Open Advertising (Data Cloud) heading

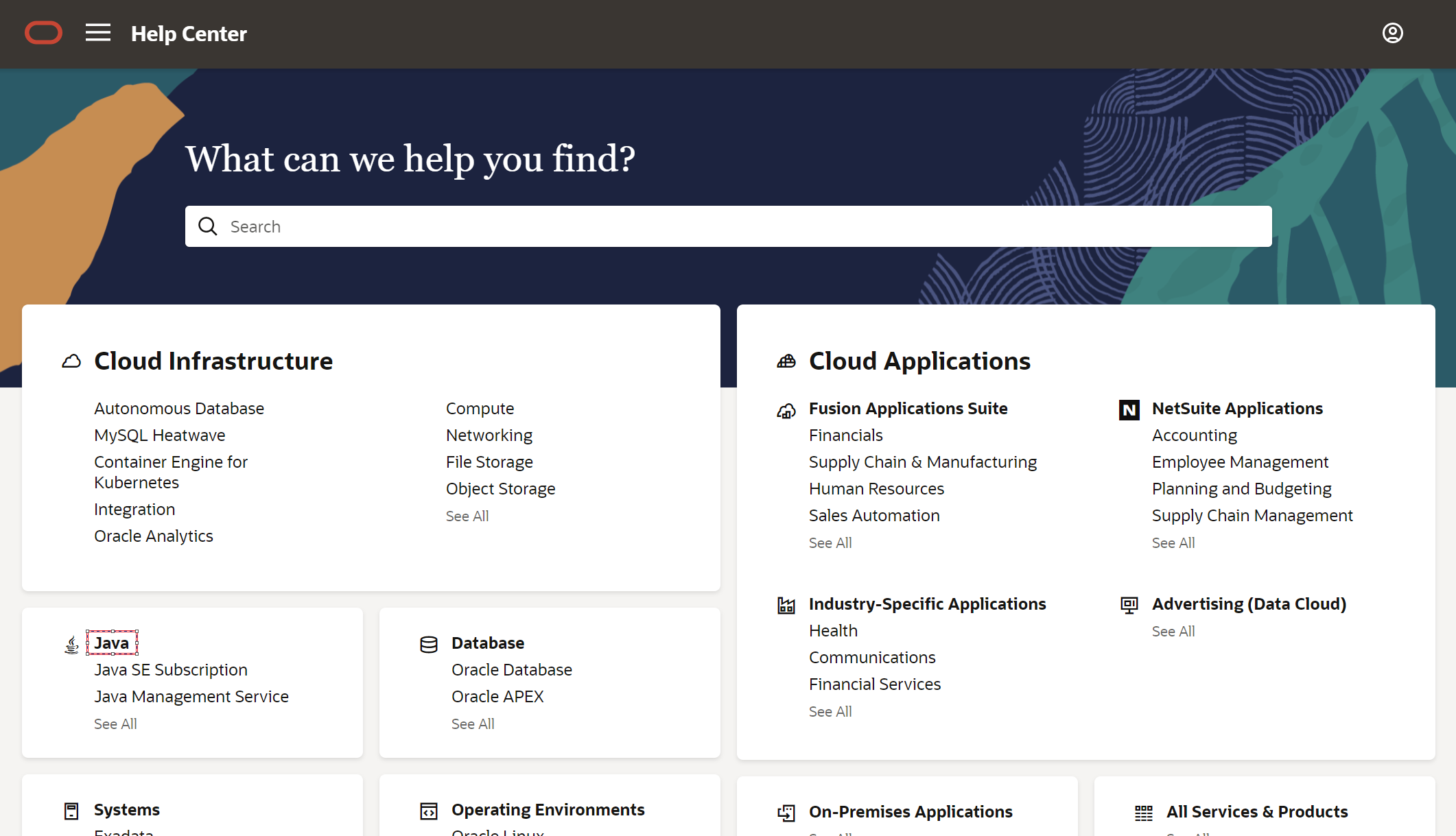coord(1249,604)
